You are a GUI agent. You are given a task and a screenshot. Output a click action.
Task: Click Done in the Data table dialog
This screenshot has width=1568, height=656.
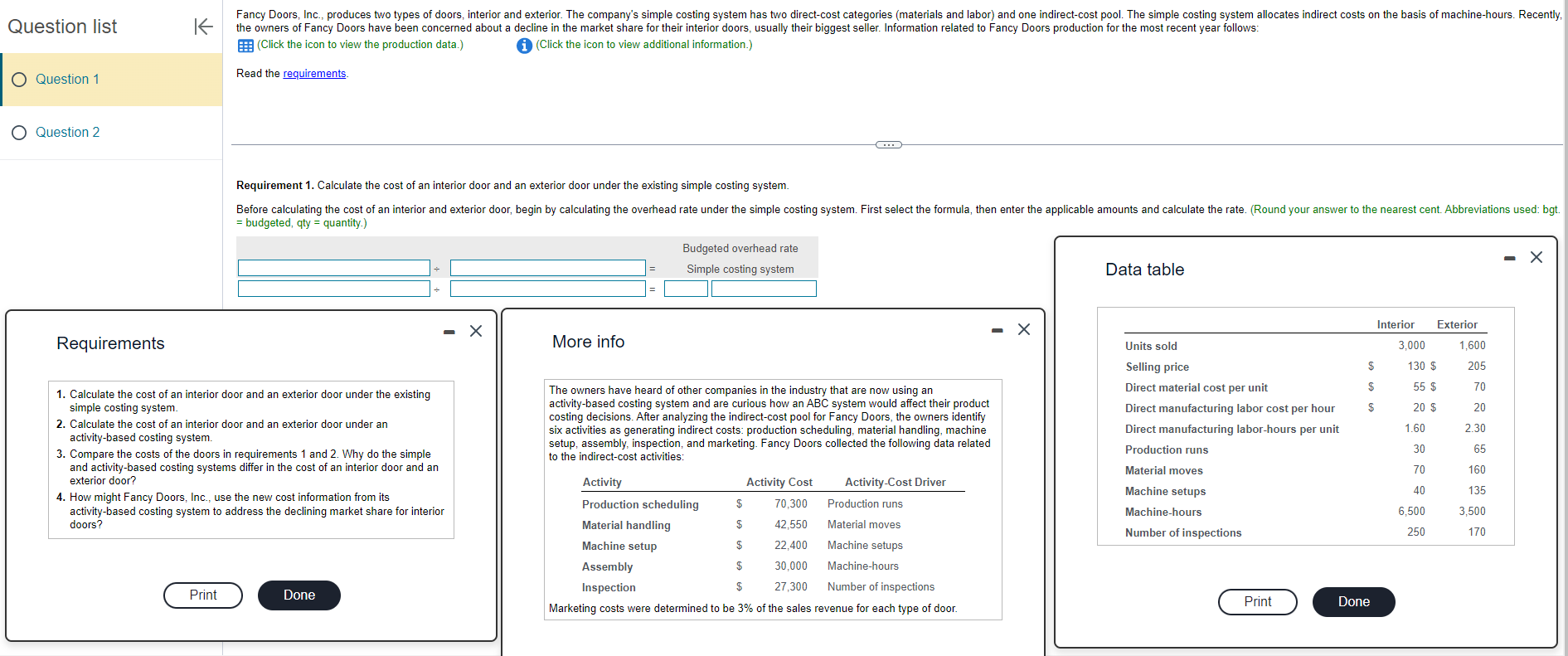coord(1354,602)
